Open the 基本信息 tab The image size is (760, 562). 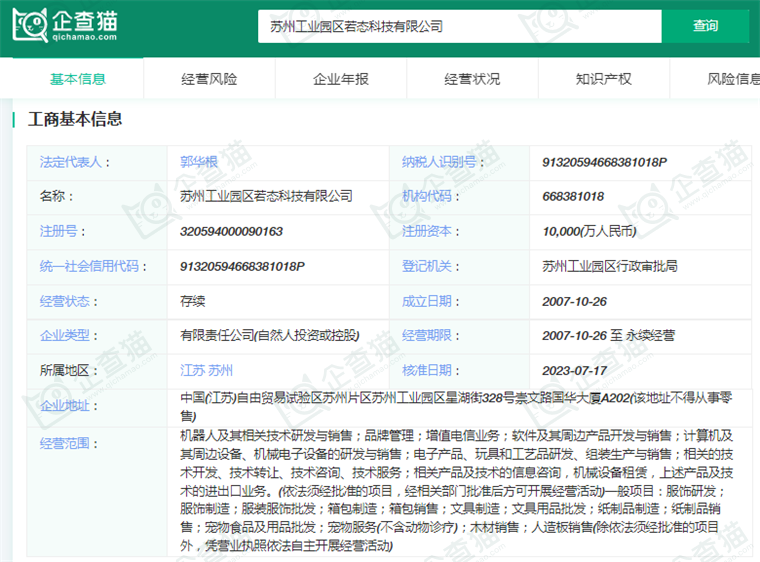[x=78, y=79]
